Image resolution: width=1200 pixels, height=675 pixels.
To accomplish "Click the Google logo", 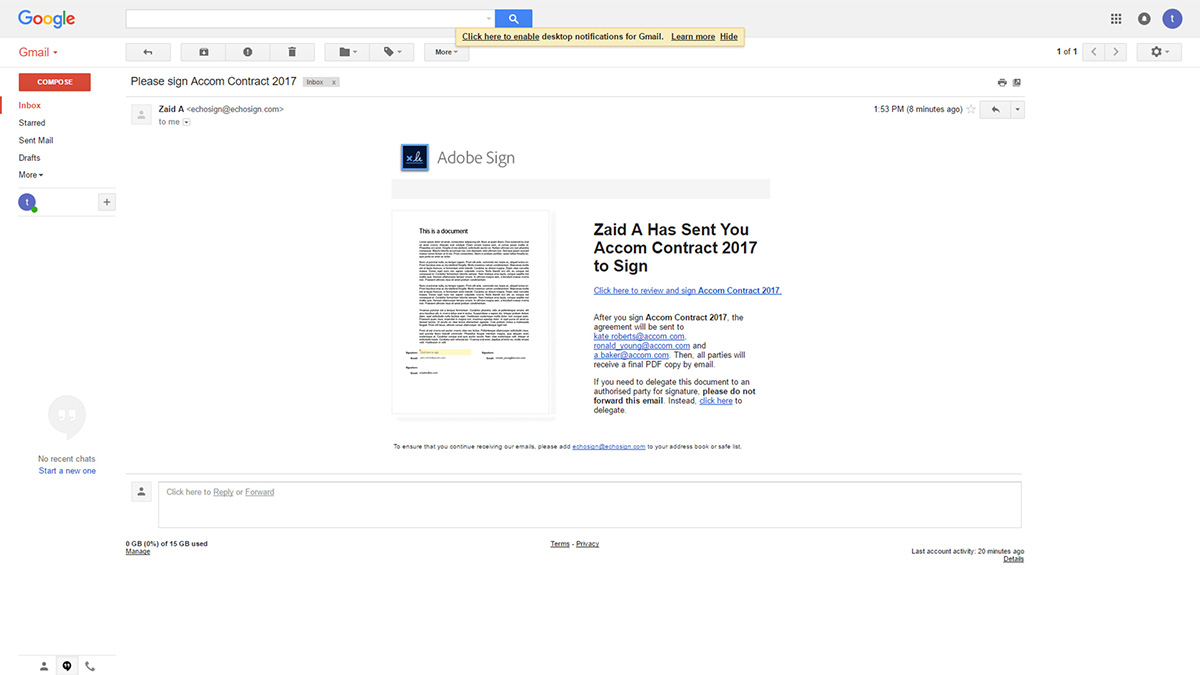I will coord(47,19).
